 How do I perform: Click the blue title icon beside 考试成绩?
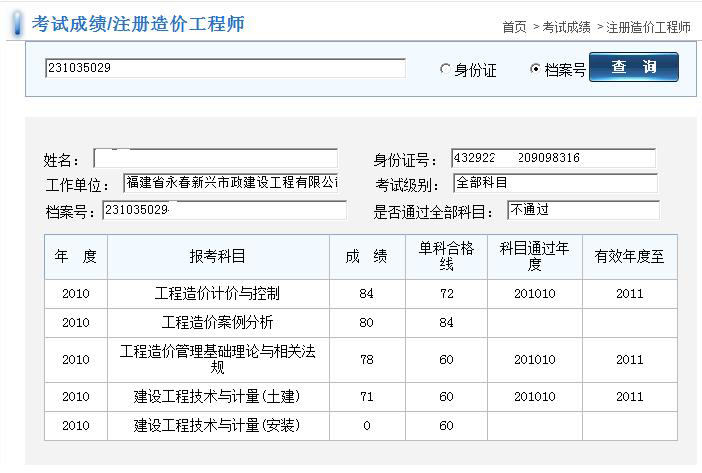click(x=16, y=25)
